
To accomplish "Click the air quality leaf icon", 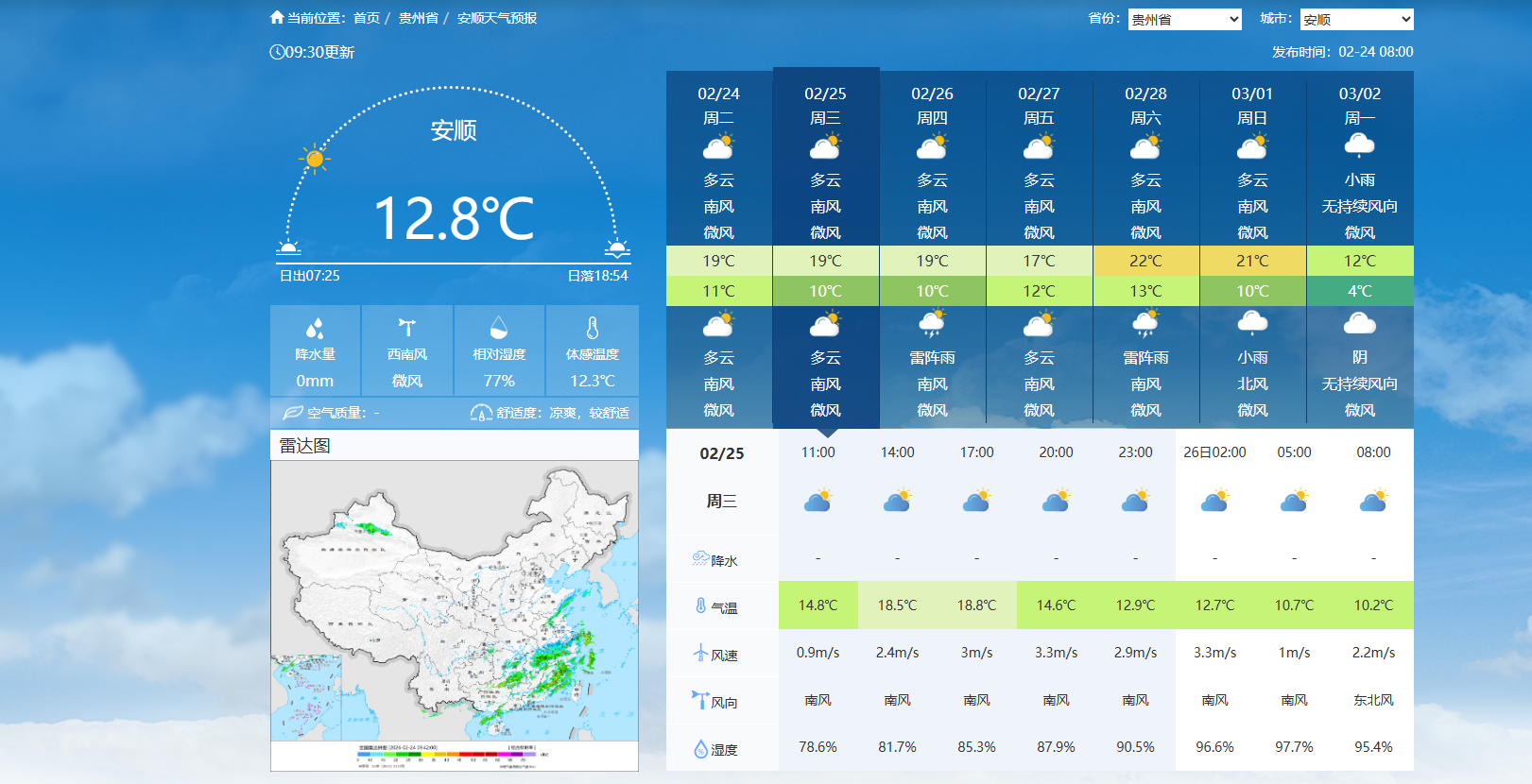I will [x=293, y=413].
